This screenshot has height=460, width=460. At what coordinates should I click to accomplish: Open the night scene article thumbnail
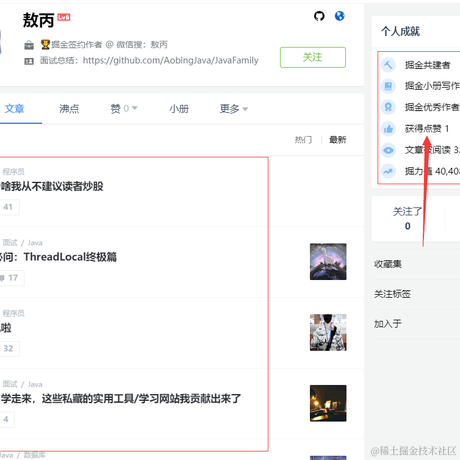pyautogui.click(x=328, y=403)
